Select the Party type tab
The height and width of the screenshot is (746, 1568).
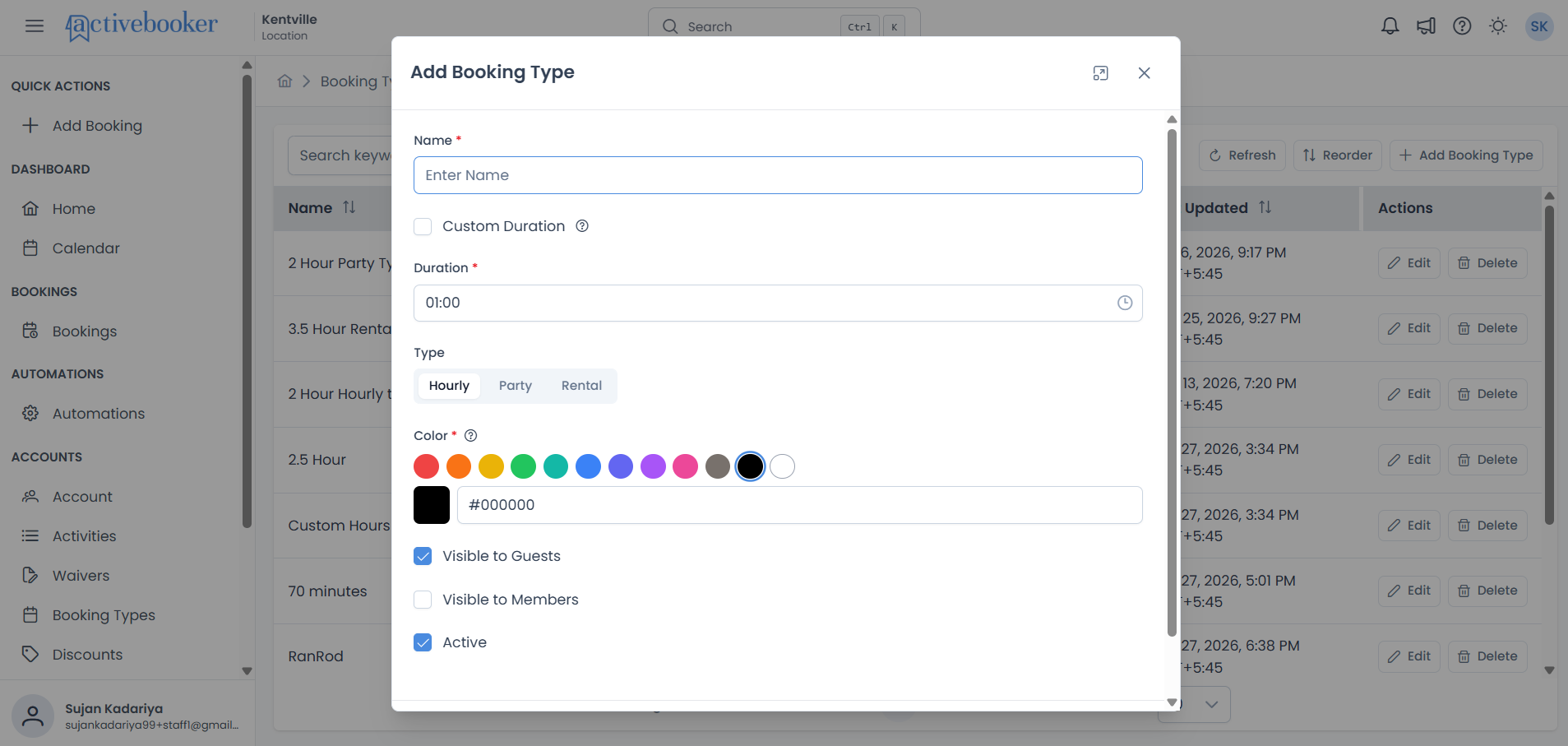tap(516, 386)
